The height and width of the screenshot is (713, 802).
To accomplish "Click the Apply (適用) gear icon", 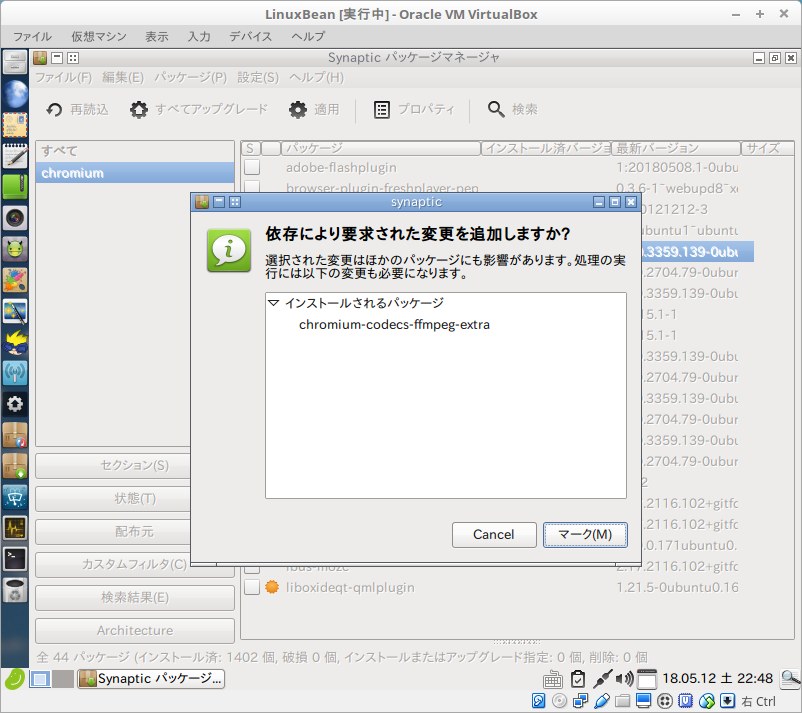I will (298, 109).
